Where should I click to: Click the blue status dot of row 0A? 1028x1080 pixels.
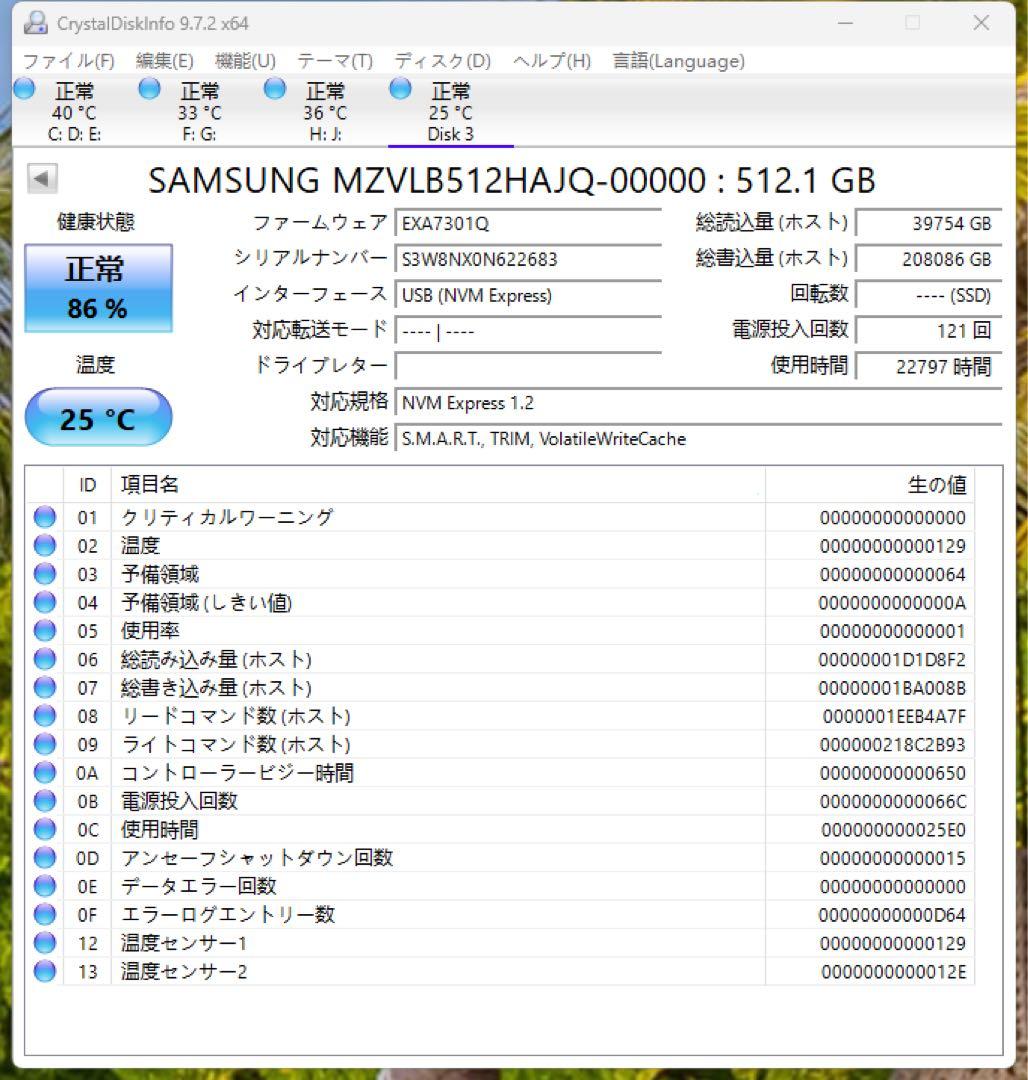tap(45, 773)
